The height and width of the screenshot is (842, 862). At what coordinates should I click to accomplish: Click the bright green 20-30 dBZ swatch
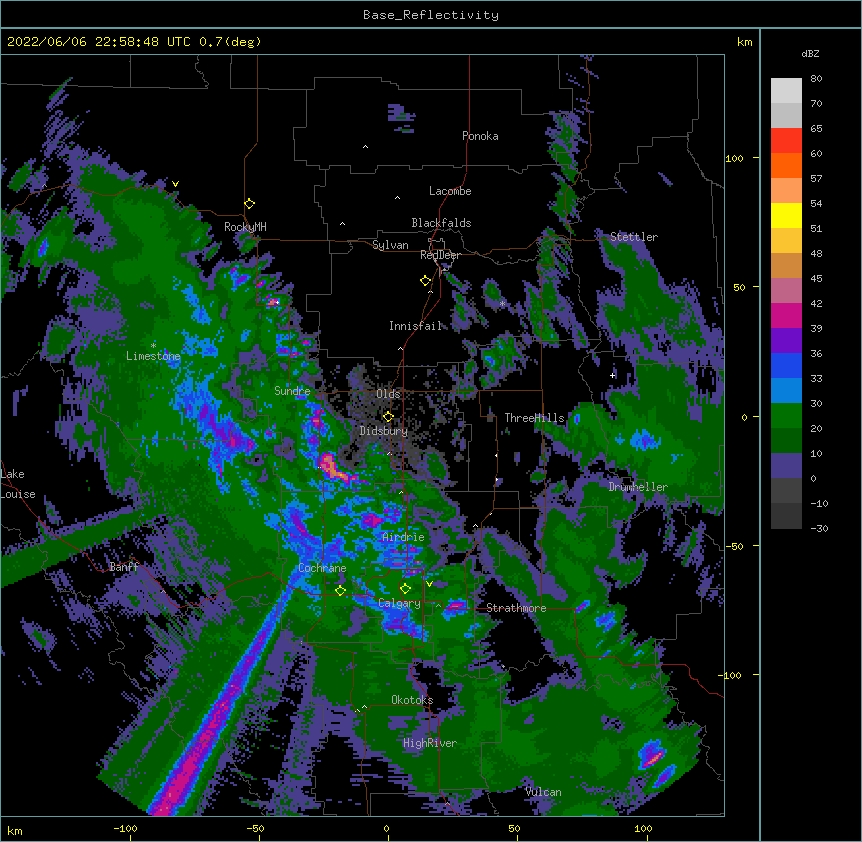[786, 416]
